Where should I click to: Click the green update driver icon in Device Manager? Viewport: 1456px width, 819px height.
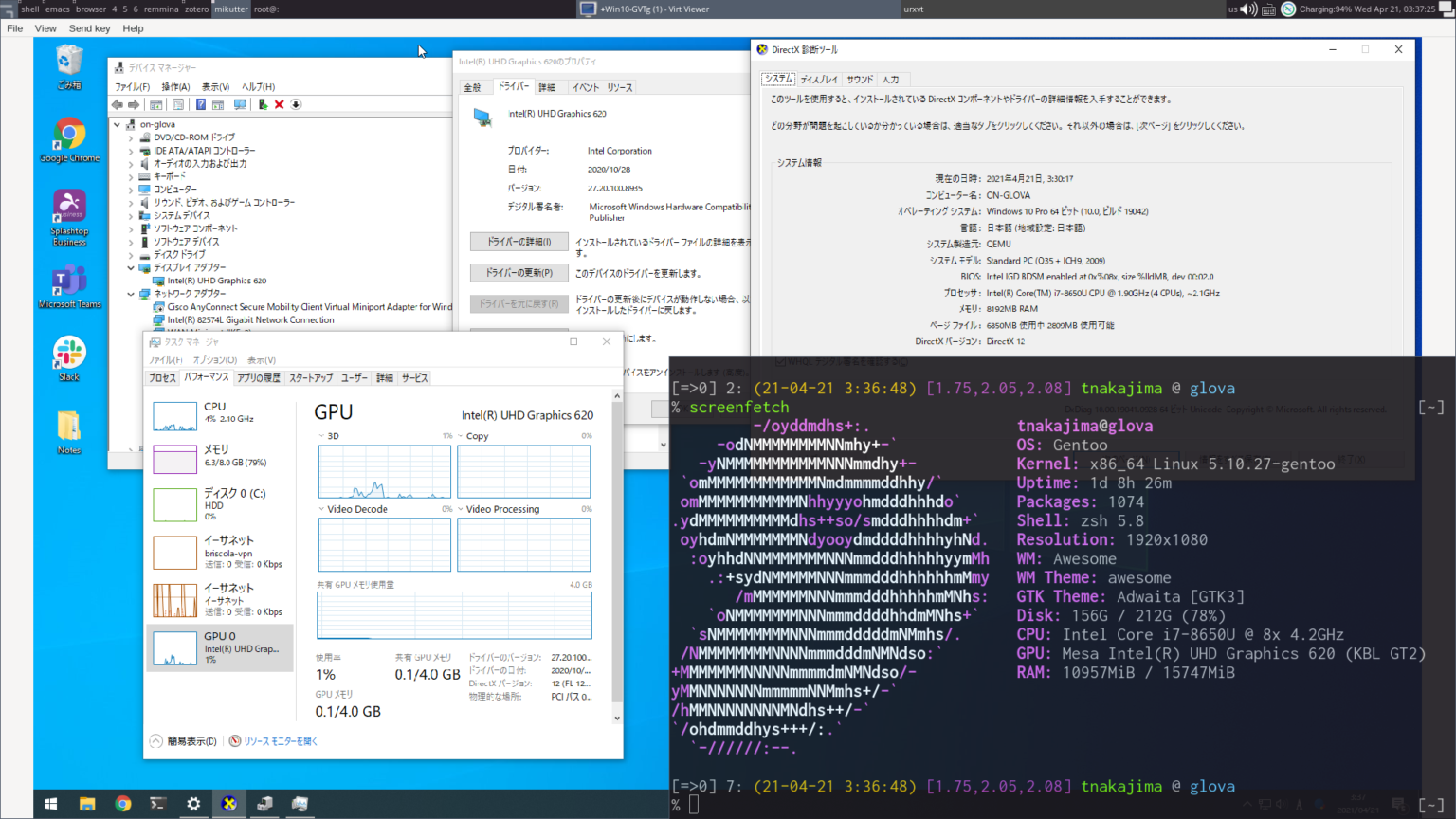click(x=263, y=104)
